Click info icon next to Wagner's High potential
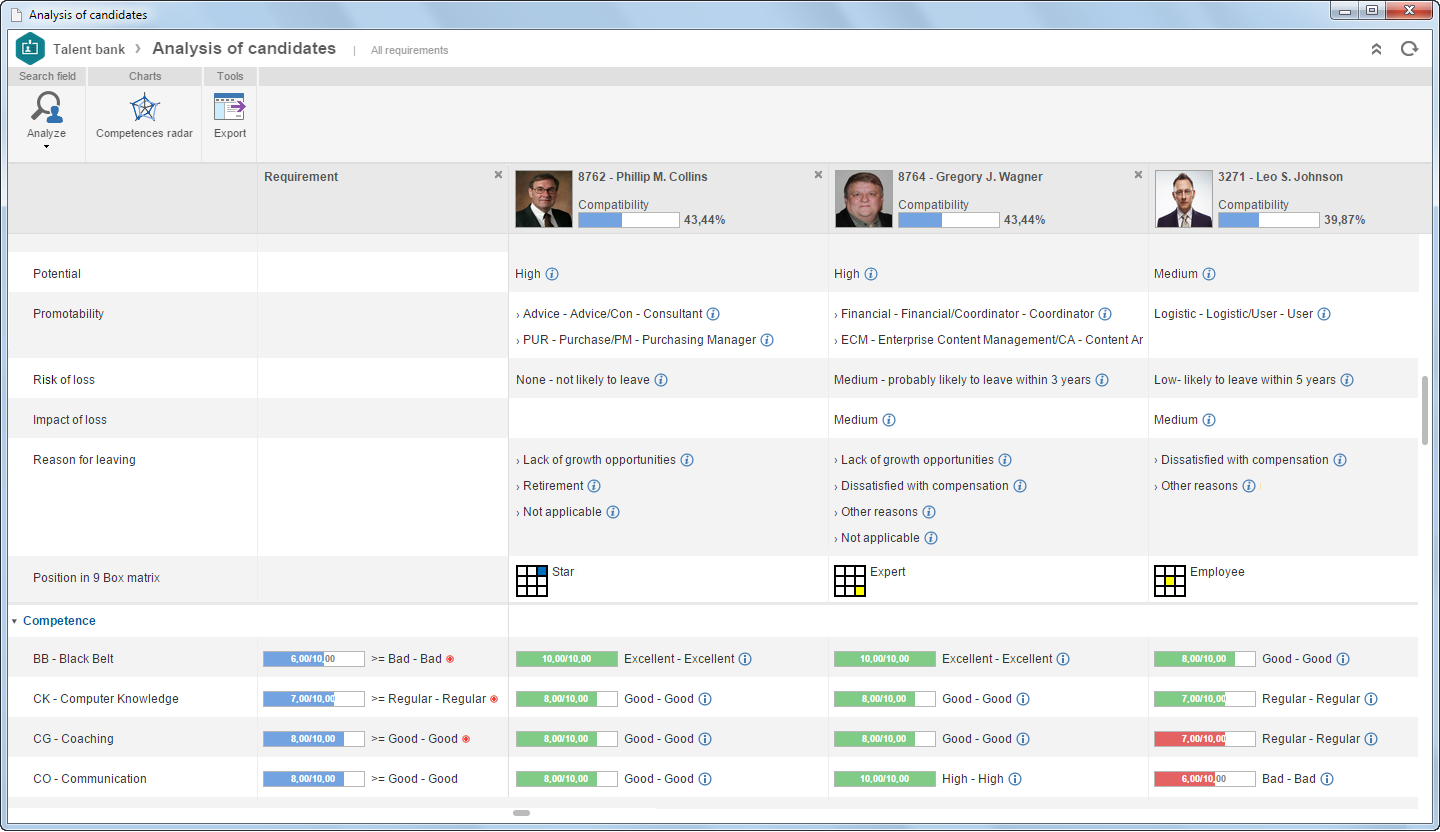This screenshot has width=1440, height=832. pyautogui.click(x=871, y=274)
